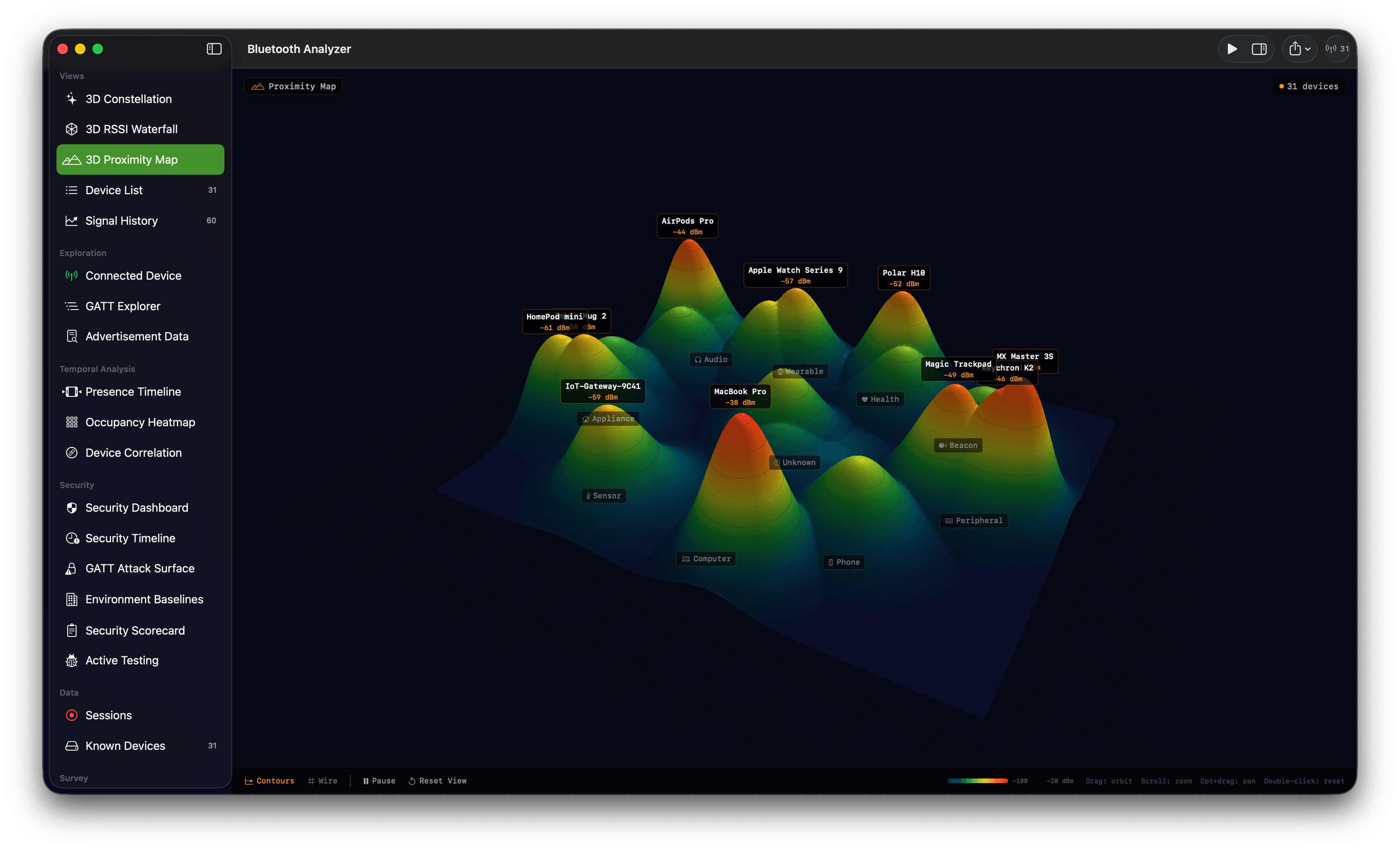This screenshot has width=1400, height=851.
Task: Click the Computer category tag
Action: pos(706,558)
